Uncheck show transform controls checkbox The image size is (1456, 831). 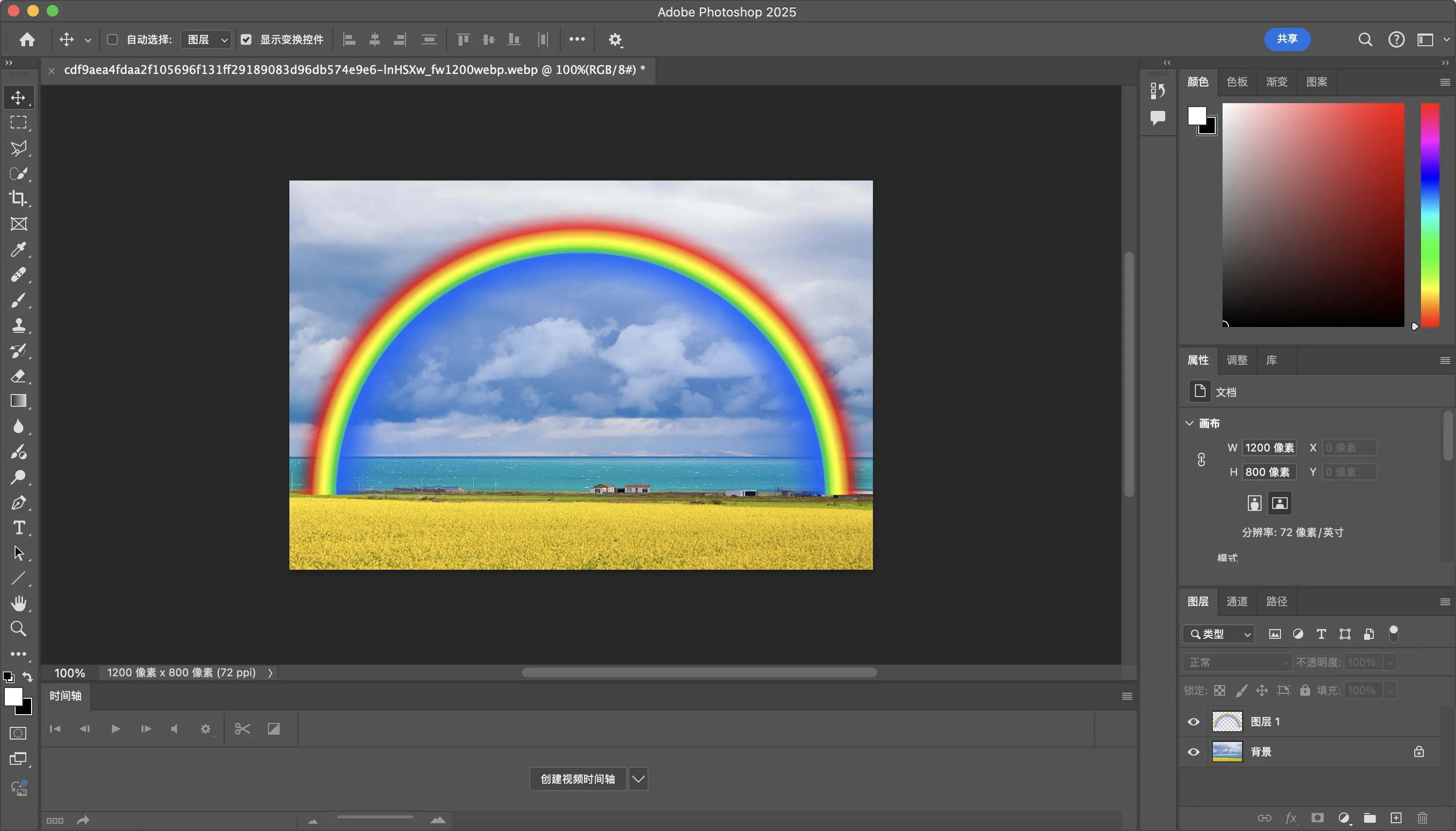(x=246, y=39)
